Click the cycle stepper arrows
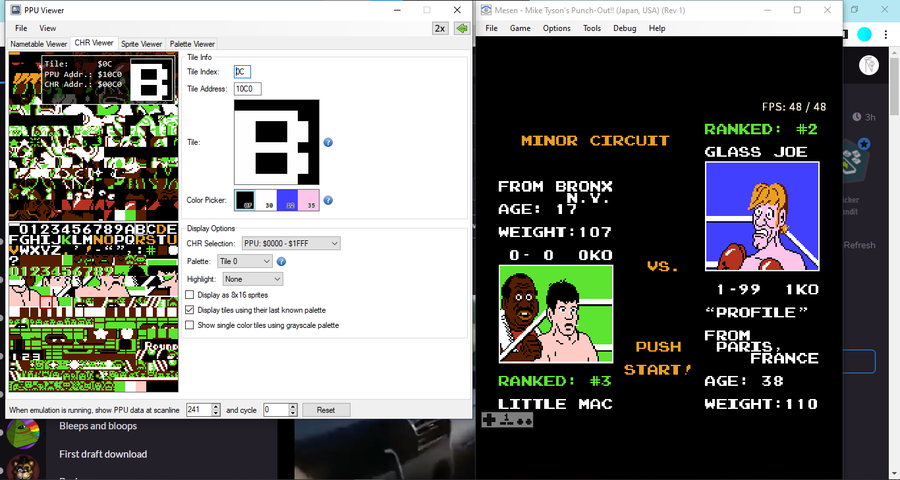900x480 pixels. pyautogui.click(x=293, y=410)
